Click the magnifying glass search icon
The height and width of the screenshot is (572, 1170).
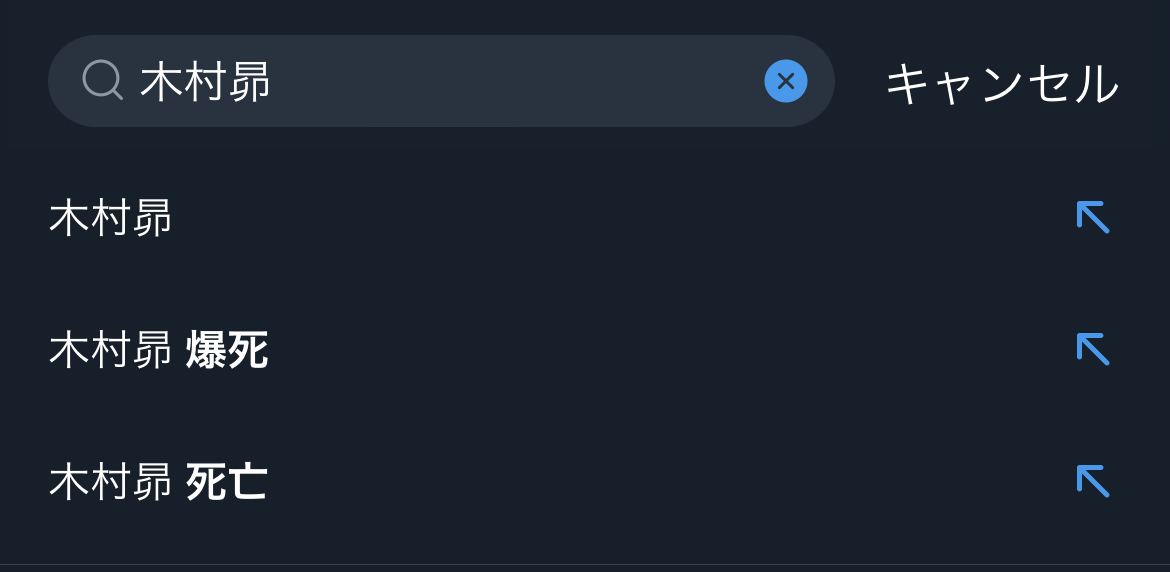tap(102, 80)
